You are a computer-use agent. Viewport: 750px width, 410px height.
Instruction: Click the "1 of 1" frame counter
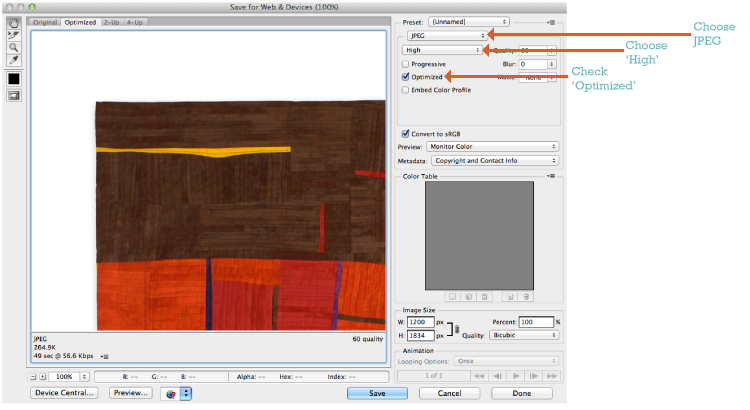click(434, 376)
